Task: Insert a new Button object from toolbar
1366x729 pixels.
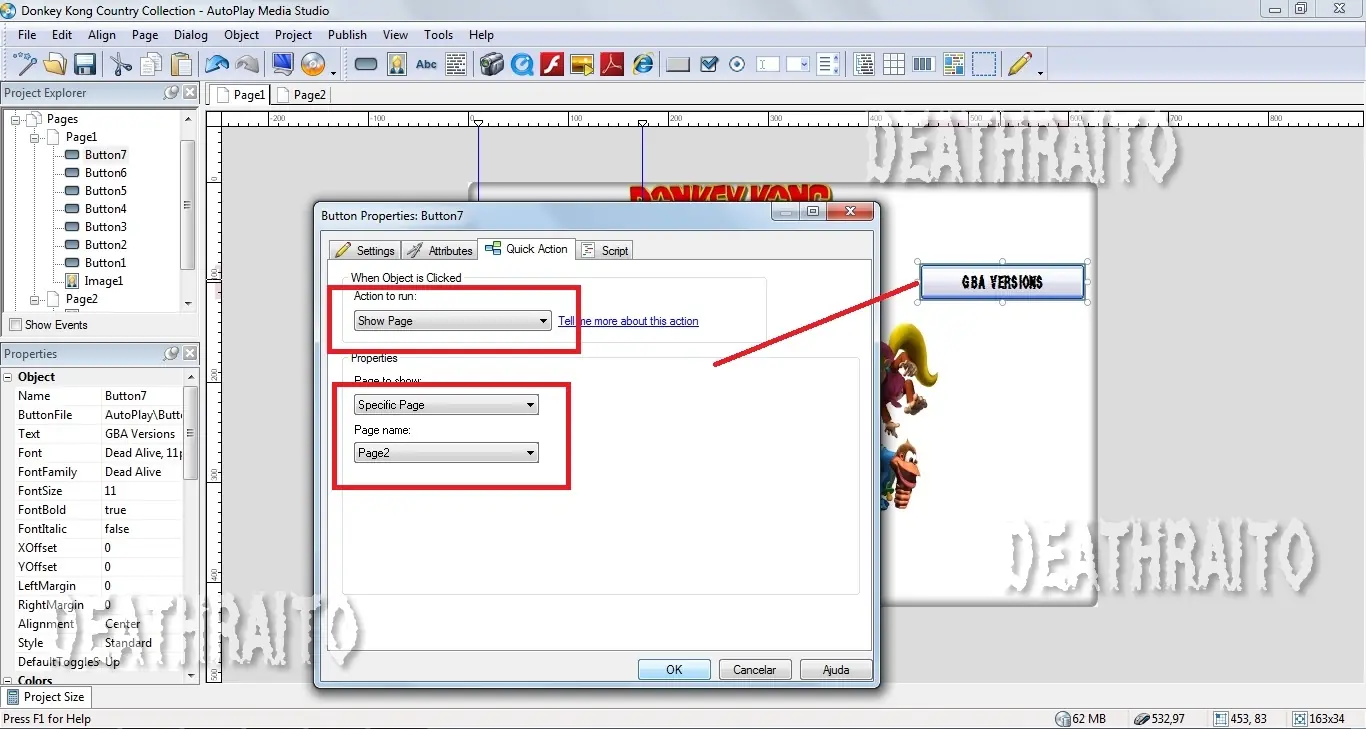Action: [x=366, y=65]
